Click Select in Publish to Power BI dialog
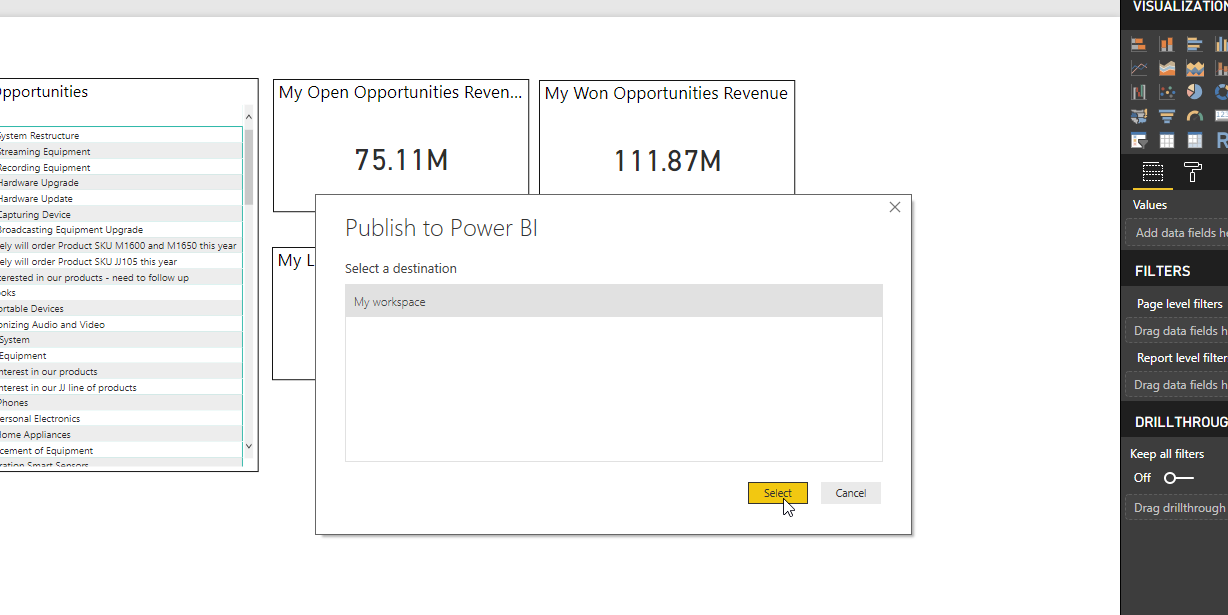This screenshot has width=1228, height=615. tap(778, 493)
